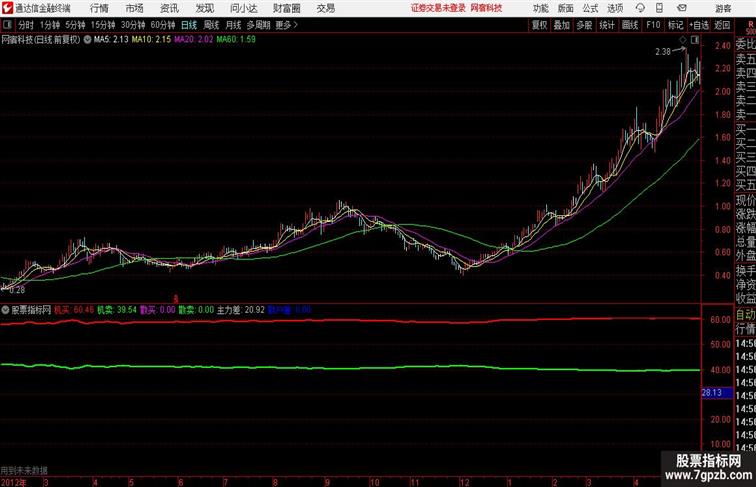
Task: Open the 交易 menu
Action: click(x=326, y=8)
